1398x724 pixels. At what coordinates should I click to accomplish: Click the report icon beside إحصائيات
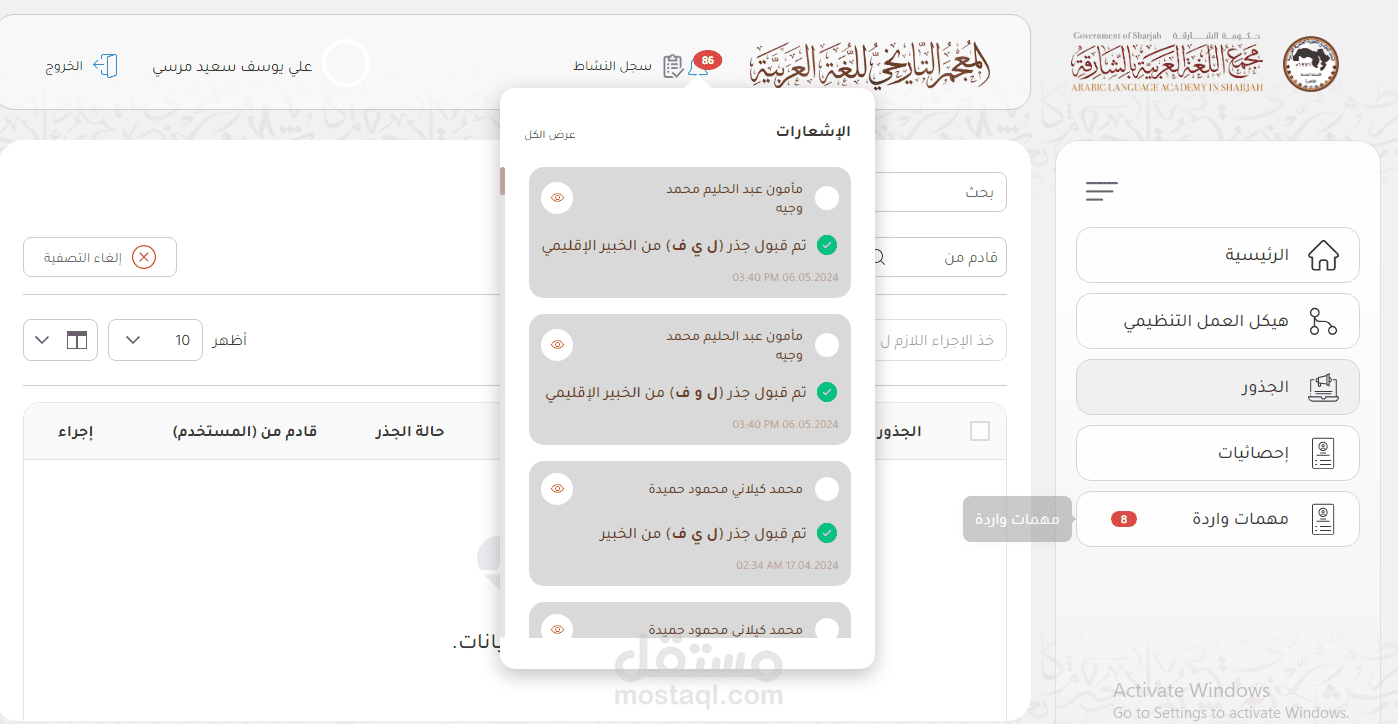point(1323,453)
